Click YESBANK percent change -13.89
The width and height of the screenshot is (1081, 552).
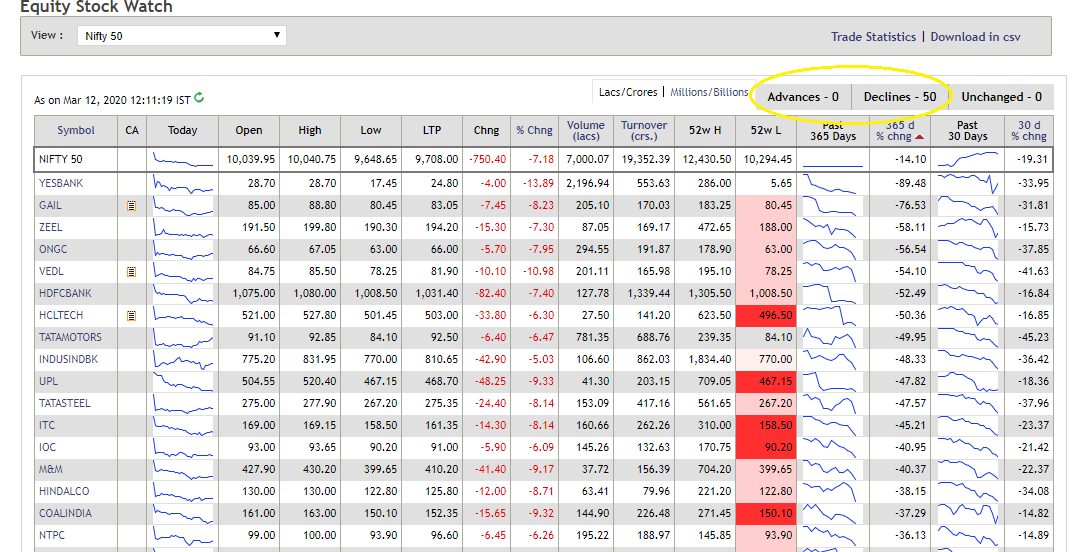538,183
